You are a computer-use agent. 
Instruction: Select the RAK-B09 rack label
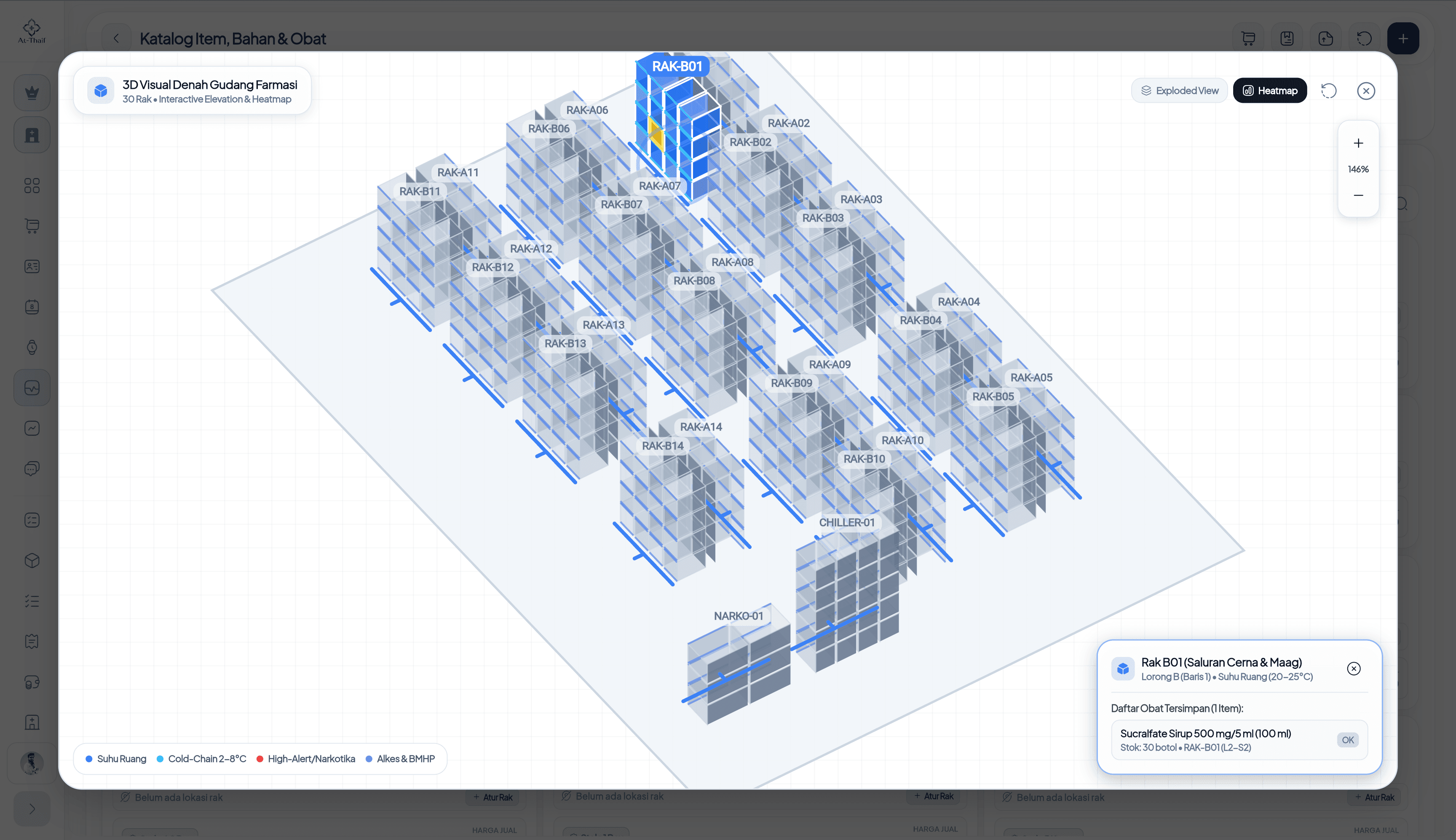coord(792,383)
